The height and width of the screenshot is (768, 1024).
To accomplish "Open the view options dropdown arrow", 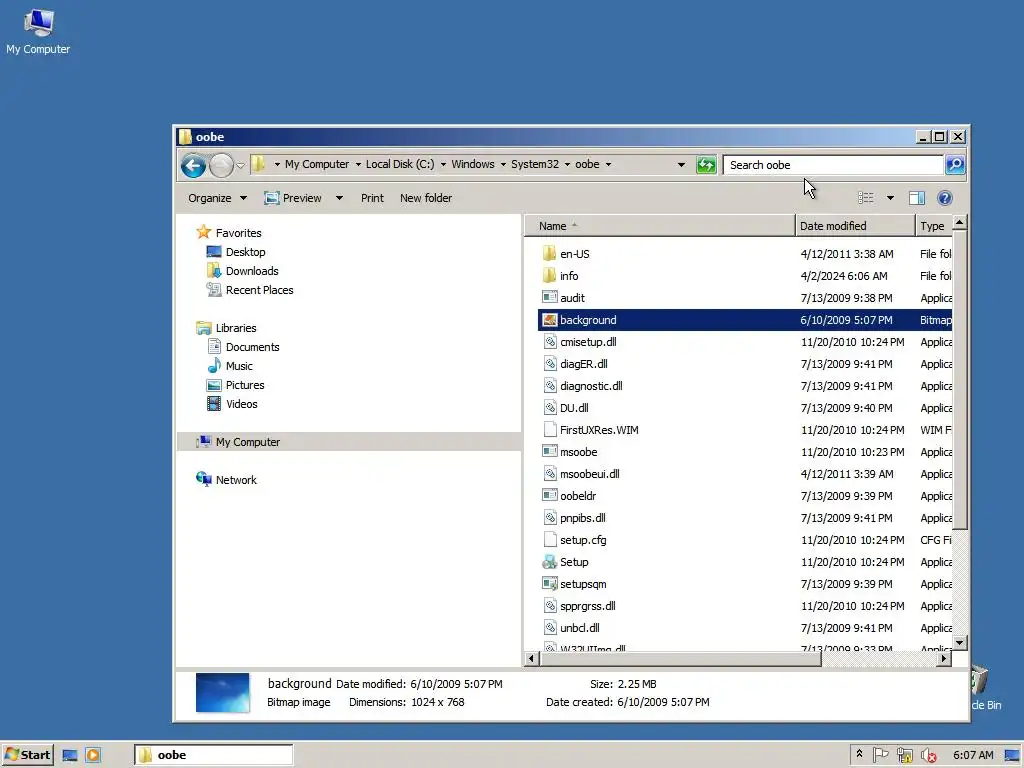I will coord(890,197).
